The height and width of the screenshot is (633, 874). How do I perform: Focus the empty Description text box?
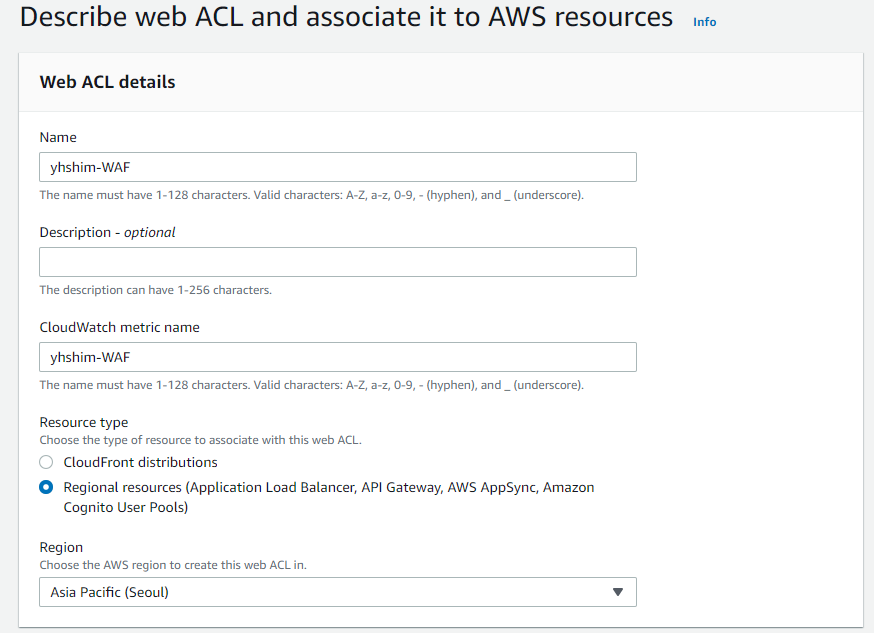(337, 262)
